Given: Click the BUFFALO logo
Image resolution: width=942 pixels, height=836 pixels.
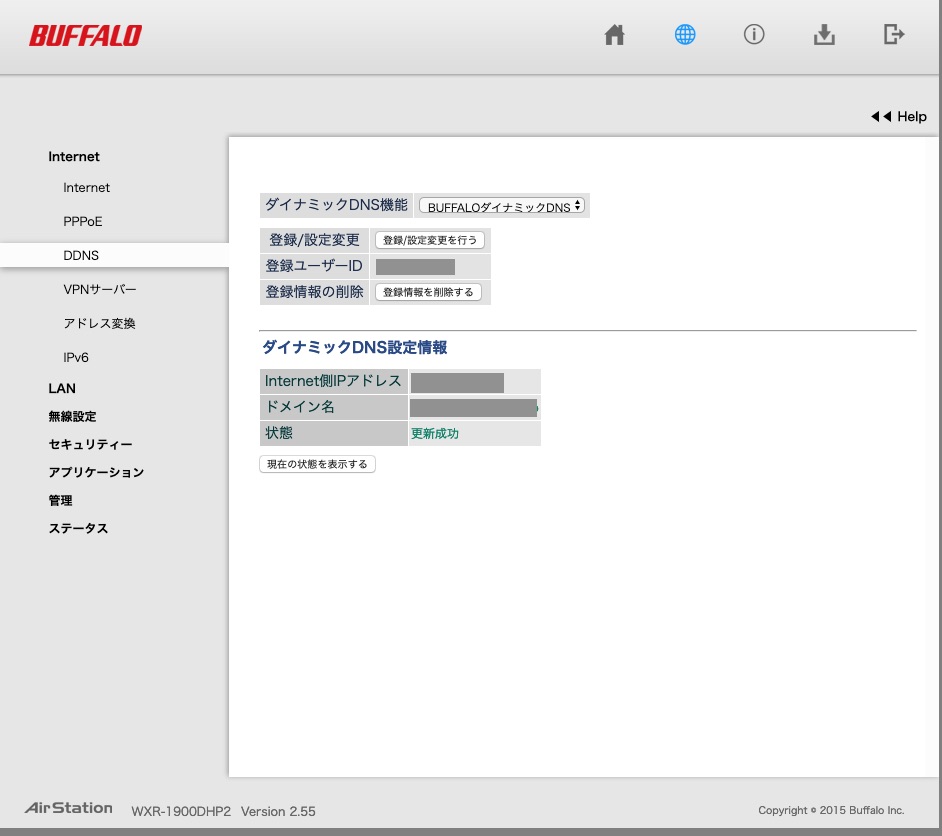Looking at the screenshot, I should (x=85, y=35).
